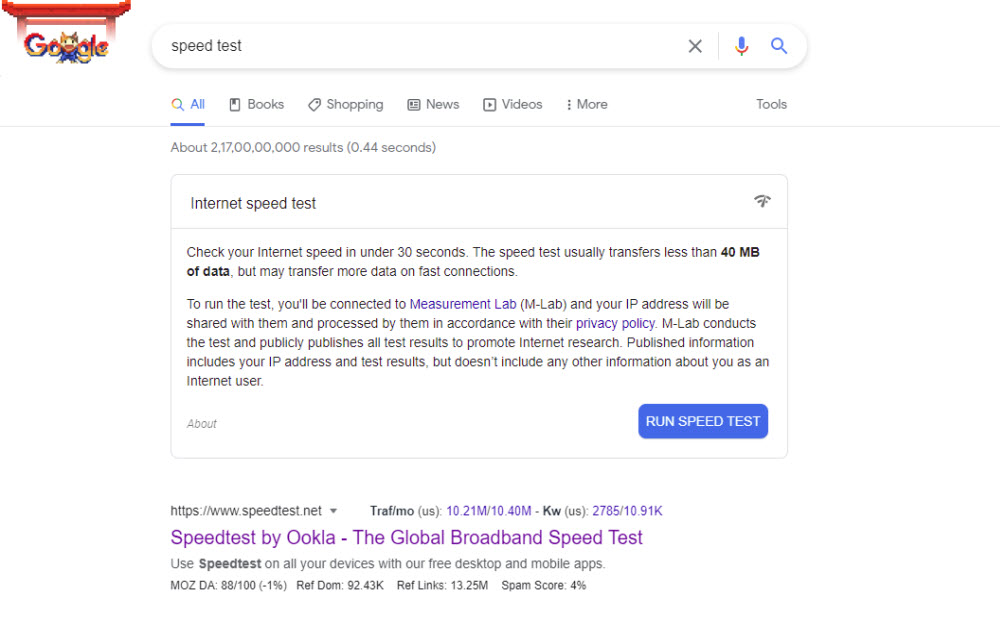Click the voice search microphone icon

[x=741, y=46]
